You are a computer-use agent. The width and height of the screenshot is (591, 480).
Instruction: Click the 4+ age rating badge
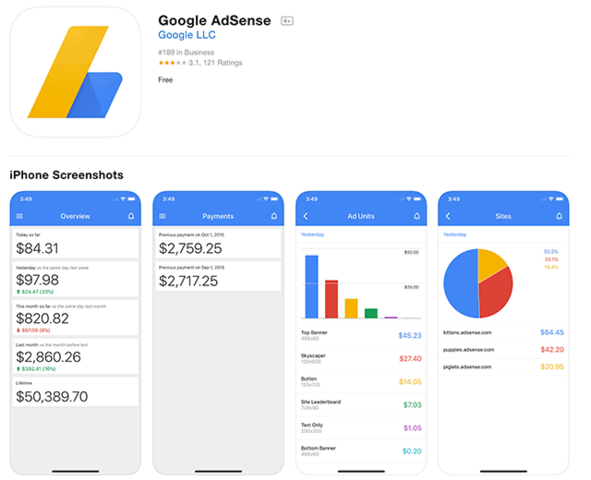(x=287, y=21)
